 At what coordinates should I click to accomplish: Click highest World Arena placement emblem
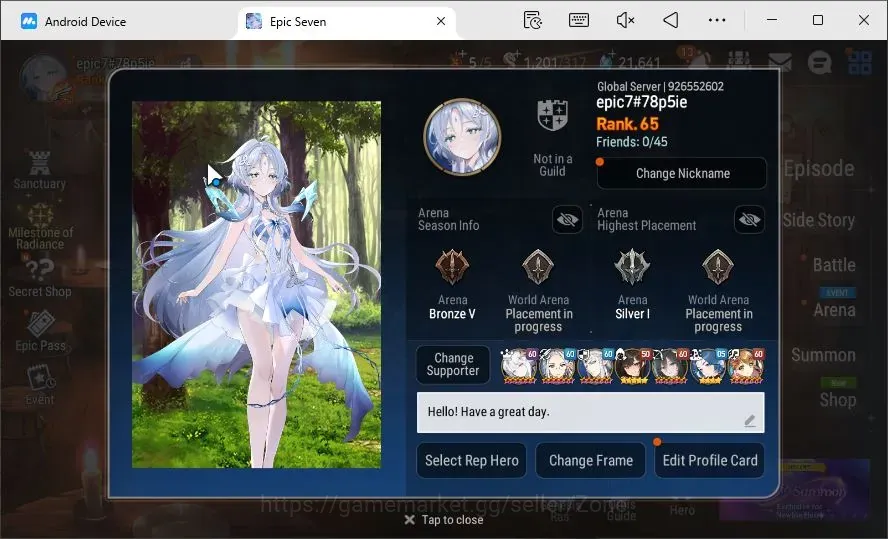tap(718, 267)
